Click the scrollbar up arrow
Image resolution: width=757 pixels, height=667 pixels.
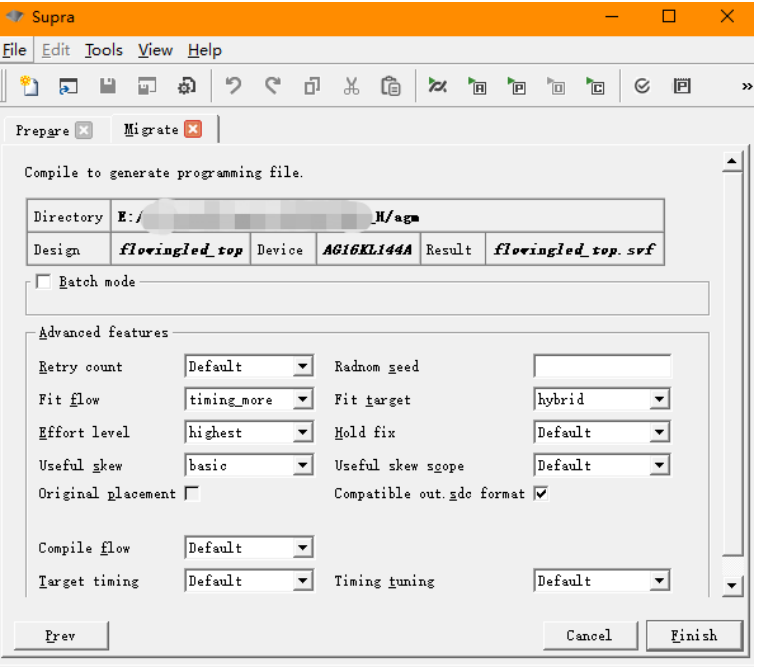(732, 161)
